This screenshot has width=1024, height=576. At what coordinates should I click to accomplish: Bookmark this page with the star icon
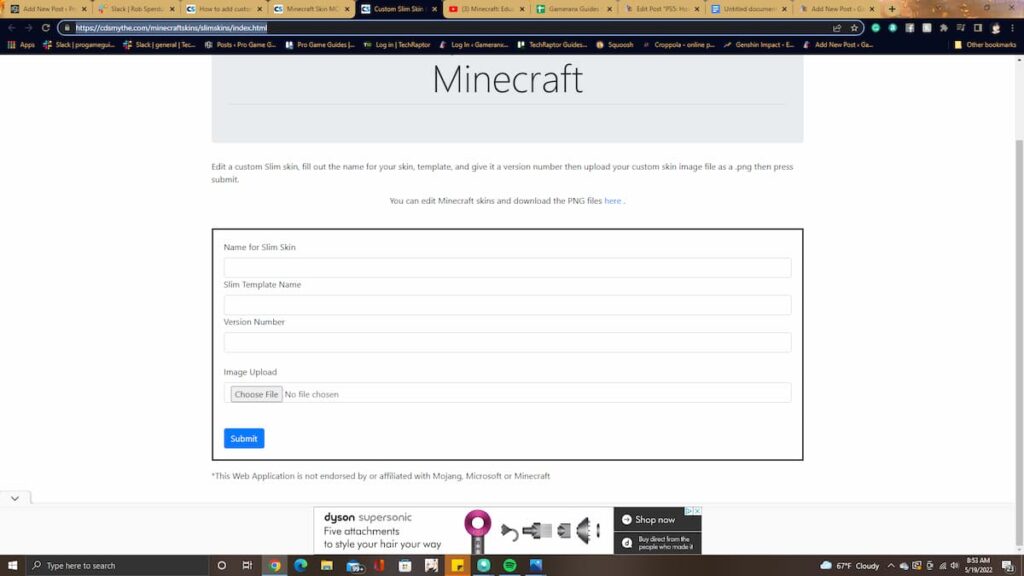point(854,28)
